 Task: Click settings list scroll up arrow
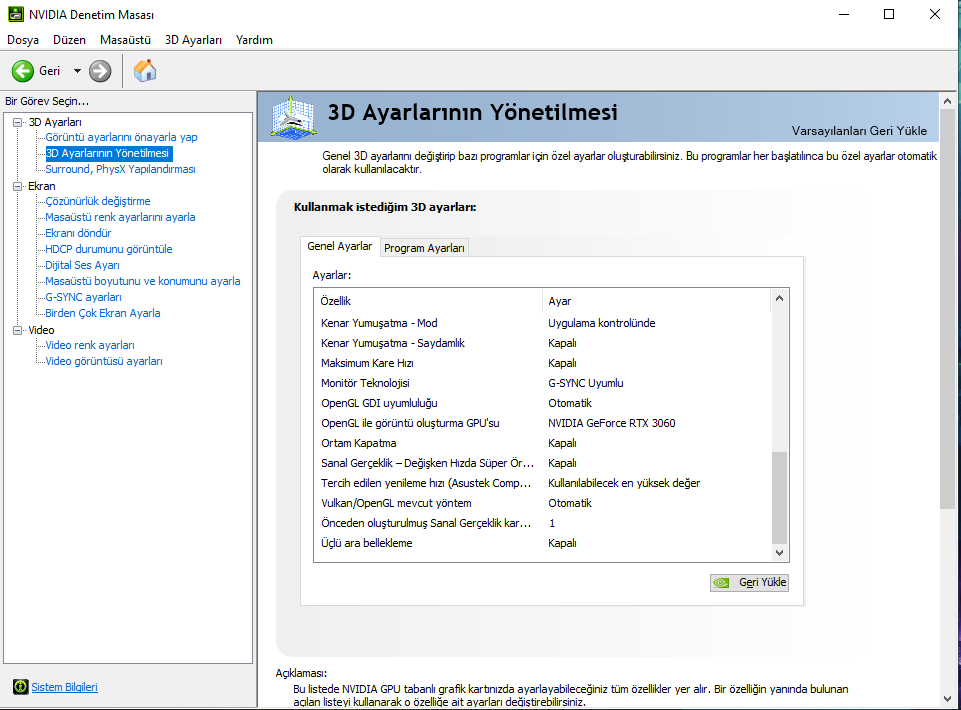(x=780, y=299)
